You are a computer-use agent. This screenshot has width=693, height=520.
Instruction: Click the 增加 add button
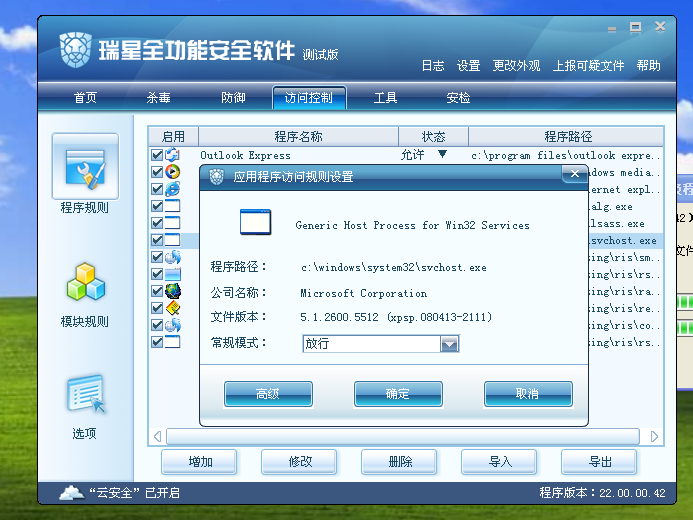(x=199, y=462)
